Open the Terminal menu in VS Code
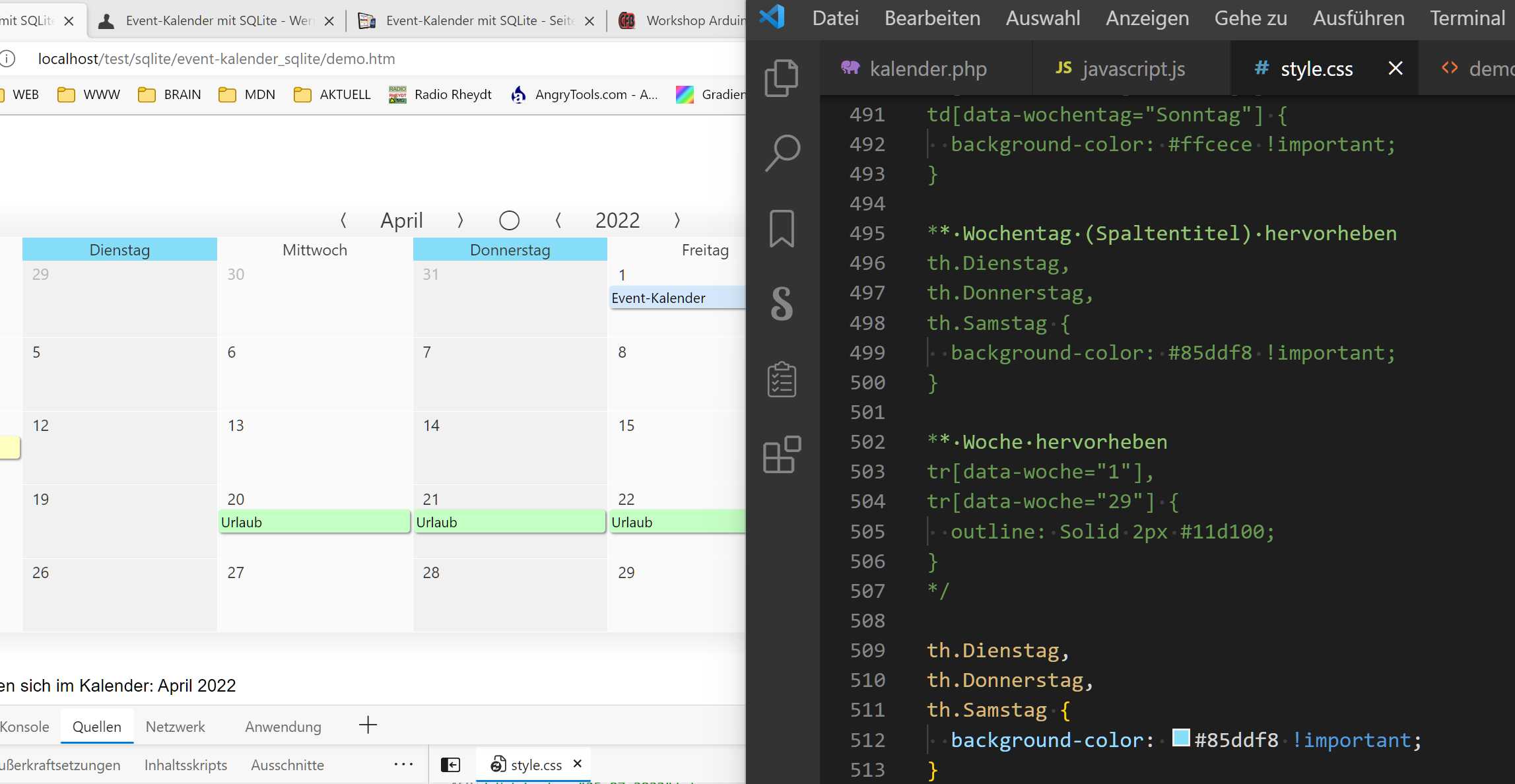This screenshot has width=1515, height=784. [x=1467, y=18]
